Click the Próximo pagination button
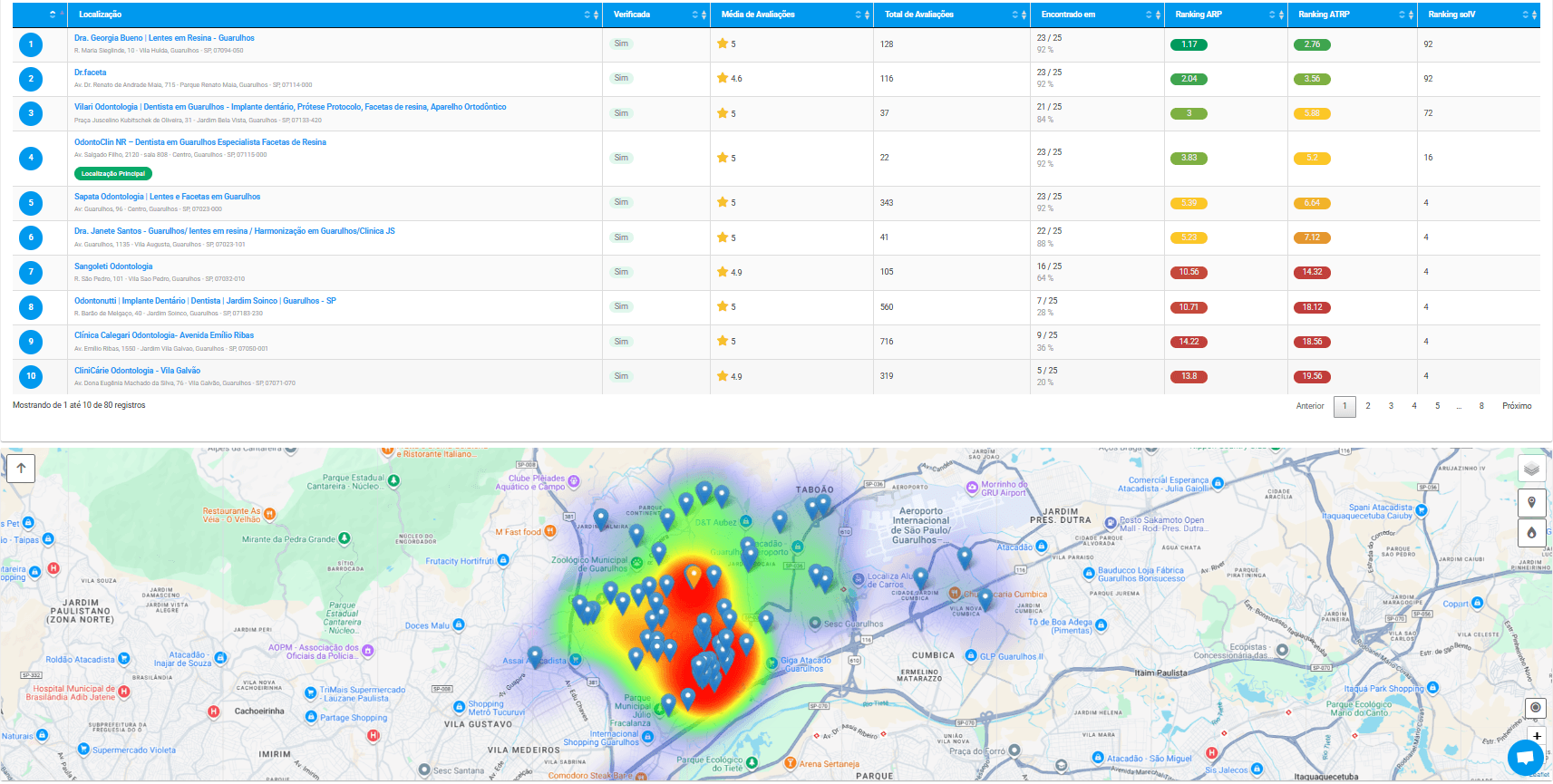This screenshot has height=784, width=1553. click(1516, 406)
